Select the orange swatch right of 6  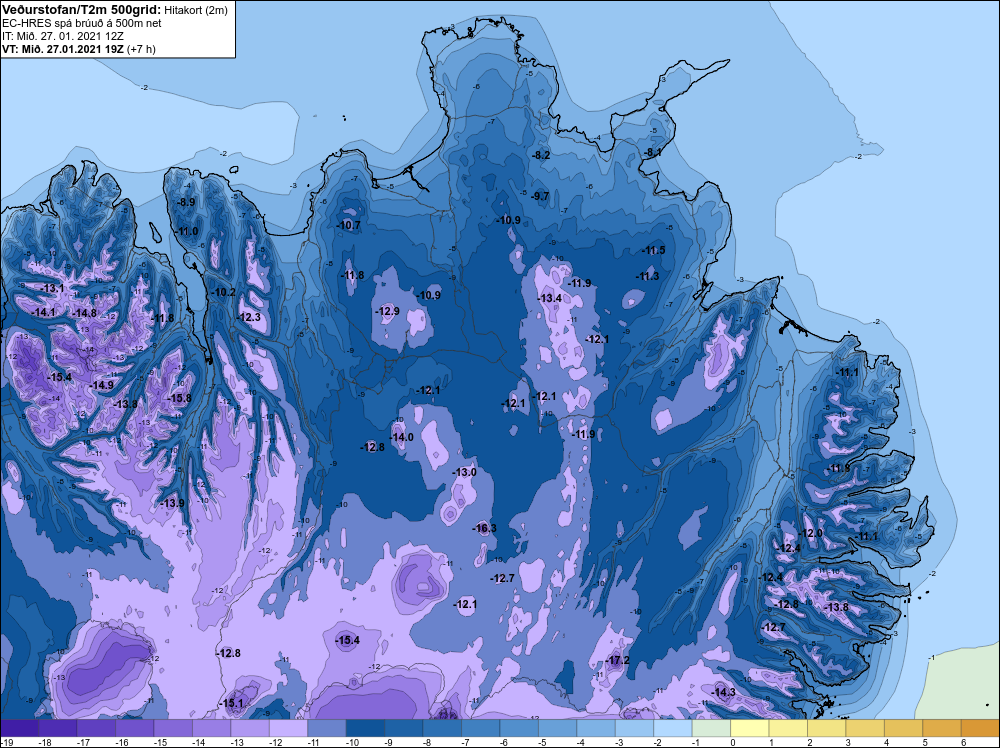[x=980, y=728]
